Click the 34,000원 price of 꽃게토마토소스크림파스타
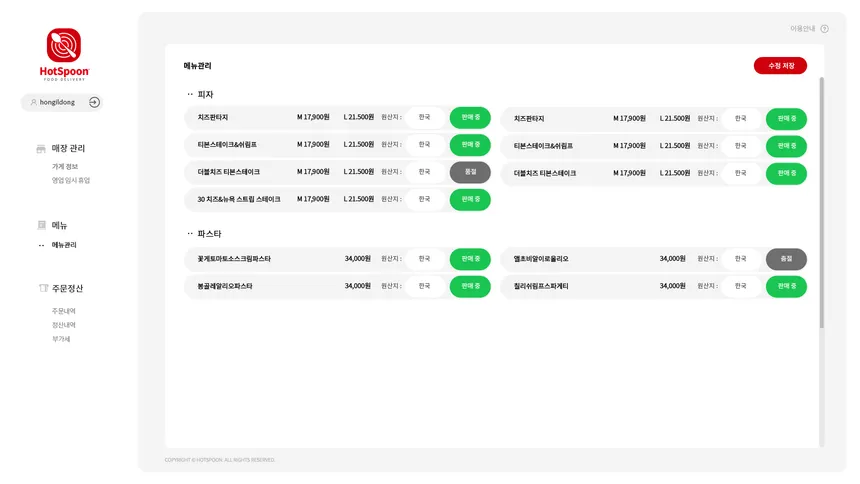This screenshot has width=860, height=484. tap(358, 258)
